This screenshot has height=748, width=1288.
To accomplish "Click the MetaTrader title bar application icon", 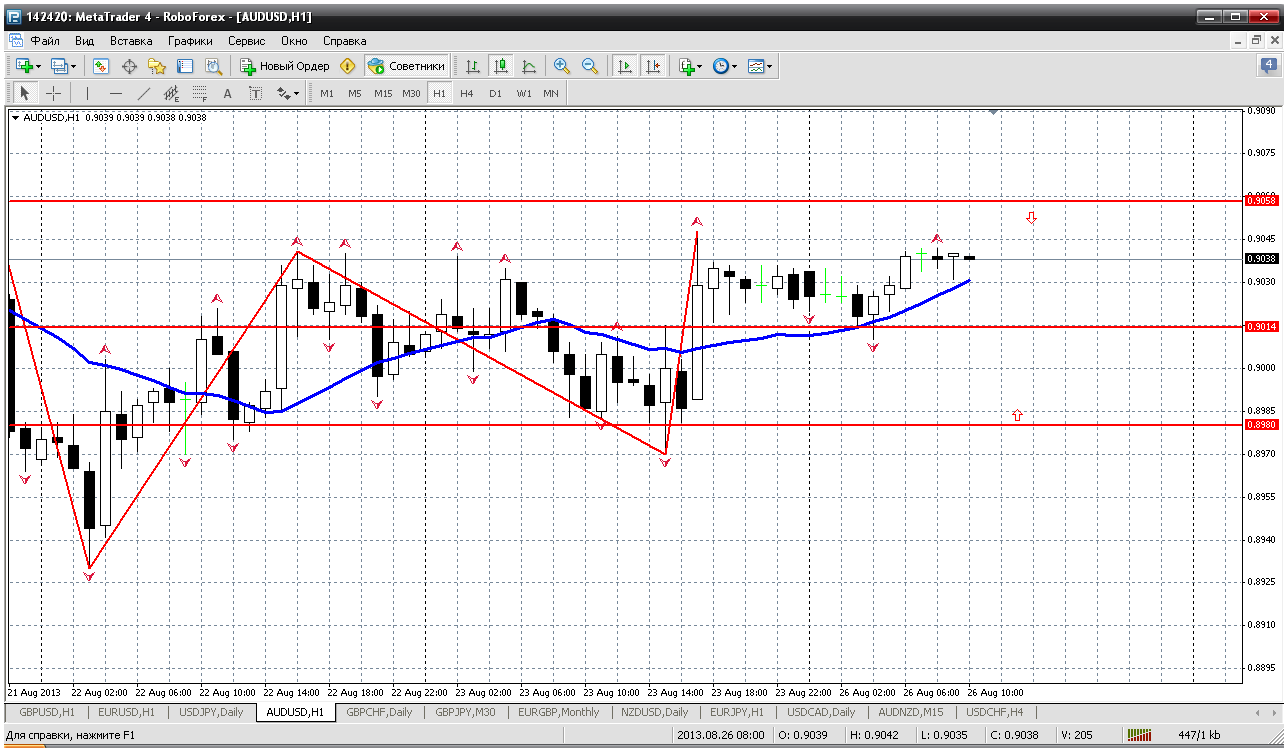I will coord(13,16).
